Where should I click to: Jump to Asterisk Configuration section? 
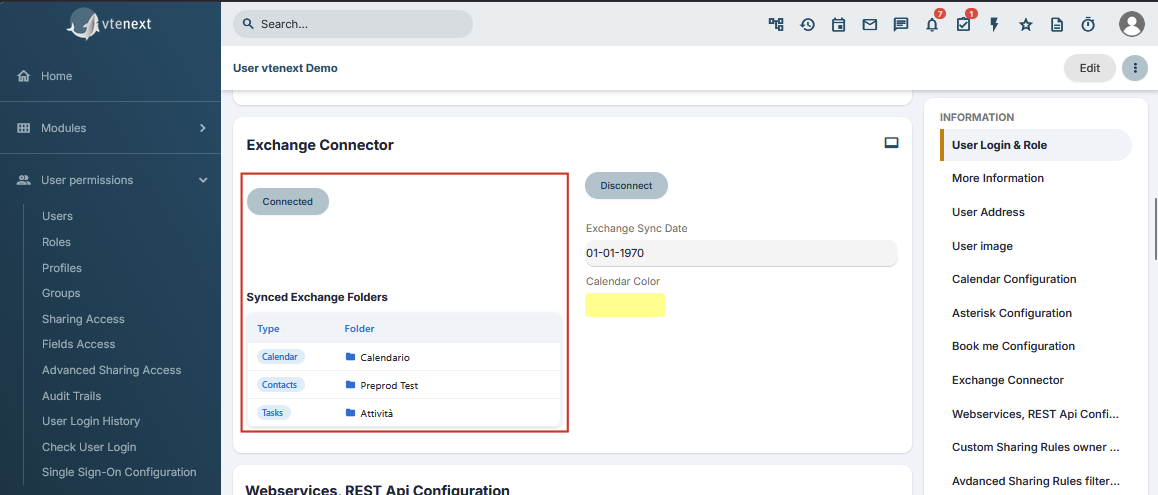pyautogui.click(x=1012, y=313)
